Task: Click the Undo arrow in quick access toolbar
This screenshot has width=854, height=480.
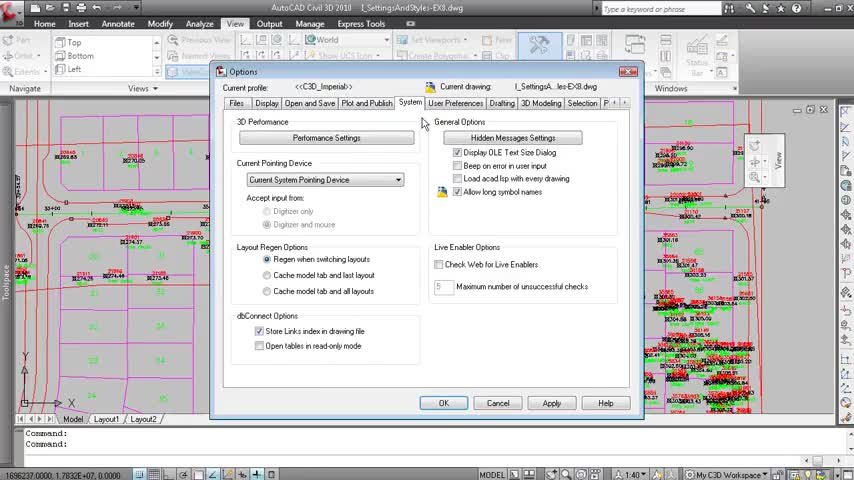Action: (x=97, y=8)
